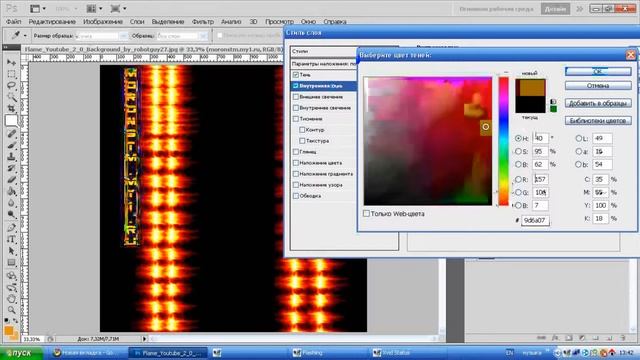Select the History Brush tool
640x360 pixels.
(11, 168)
